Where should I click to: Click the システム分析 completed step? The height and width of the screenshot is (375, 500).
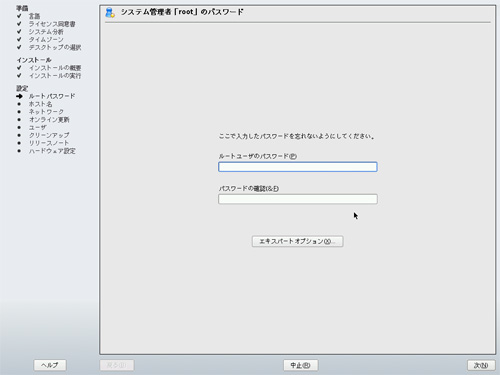[46, 32]
